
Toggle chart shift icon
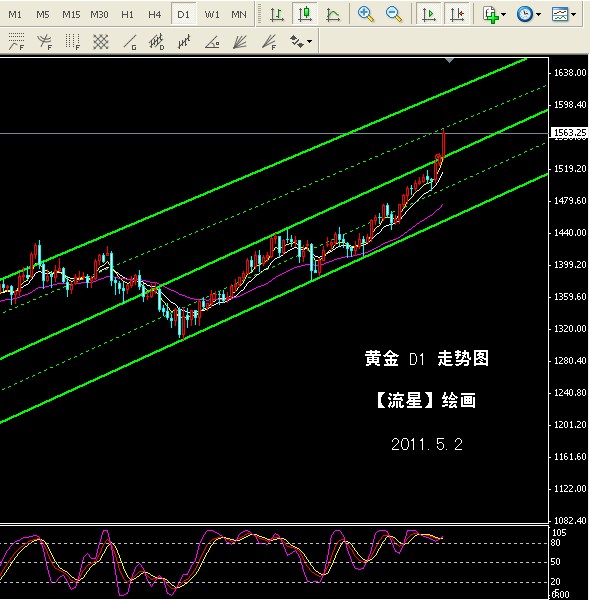(457, 15)
